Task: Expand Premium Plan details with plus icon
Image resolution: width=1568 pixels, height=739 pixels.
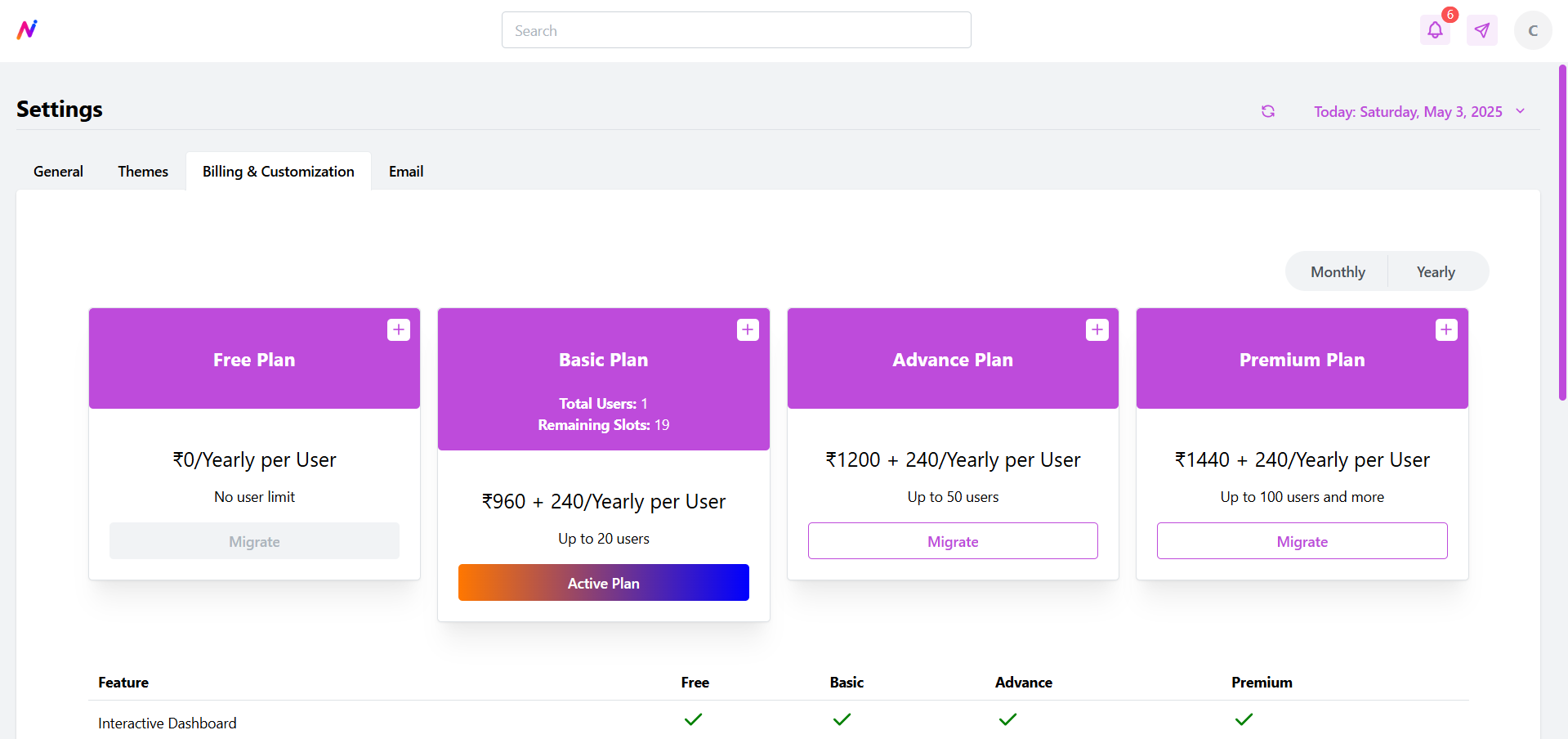Action: [x=1446, y=329]
